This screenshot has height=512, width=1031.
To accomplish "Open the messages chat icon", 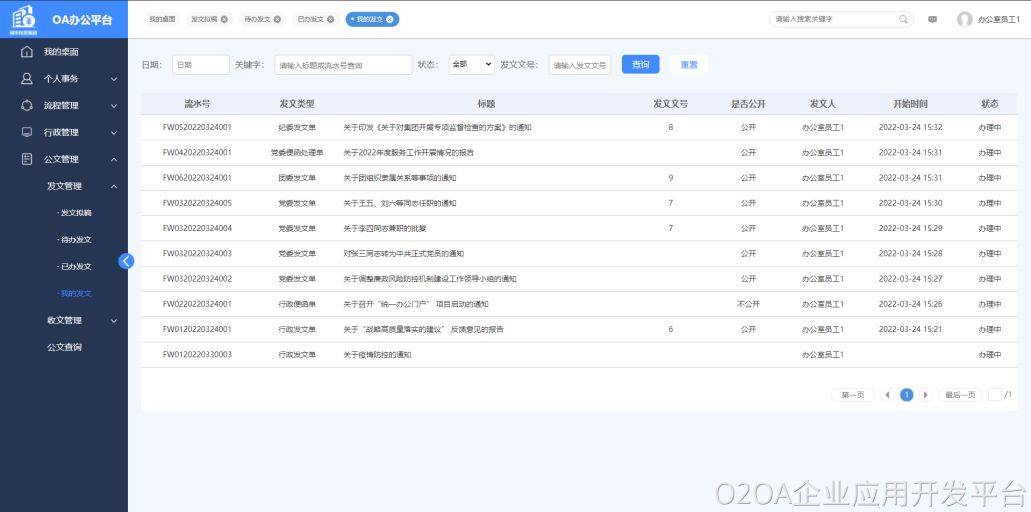I will (932, 19).
